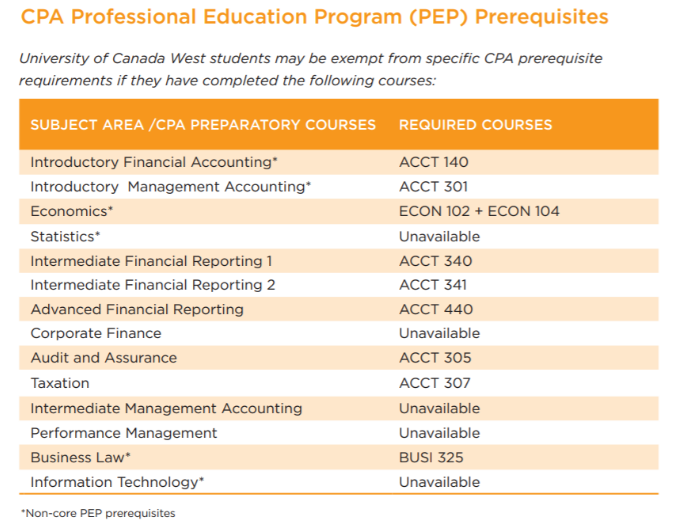Click the Audit and Assurance label
The image size is (679, 523).
point(104,358)
